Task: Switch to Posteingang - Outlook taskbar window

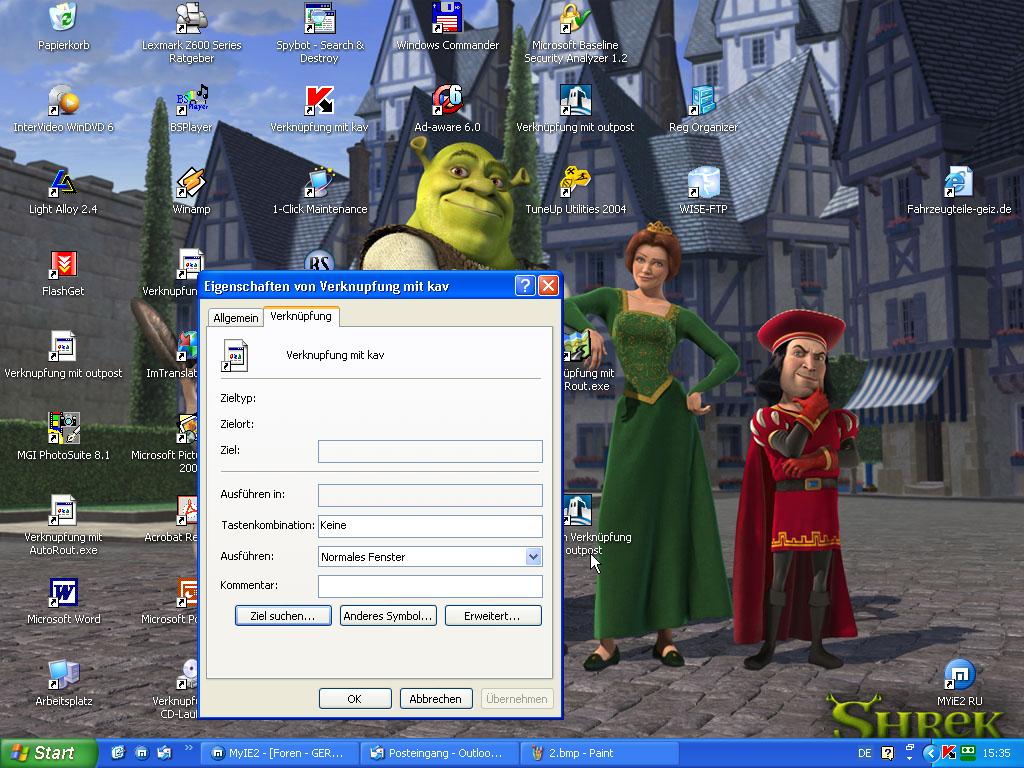Action: tap(440, 753)
